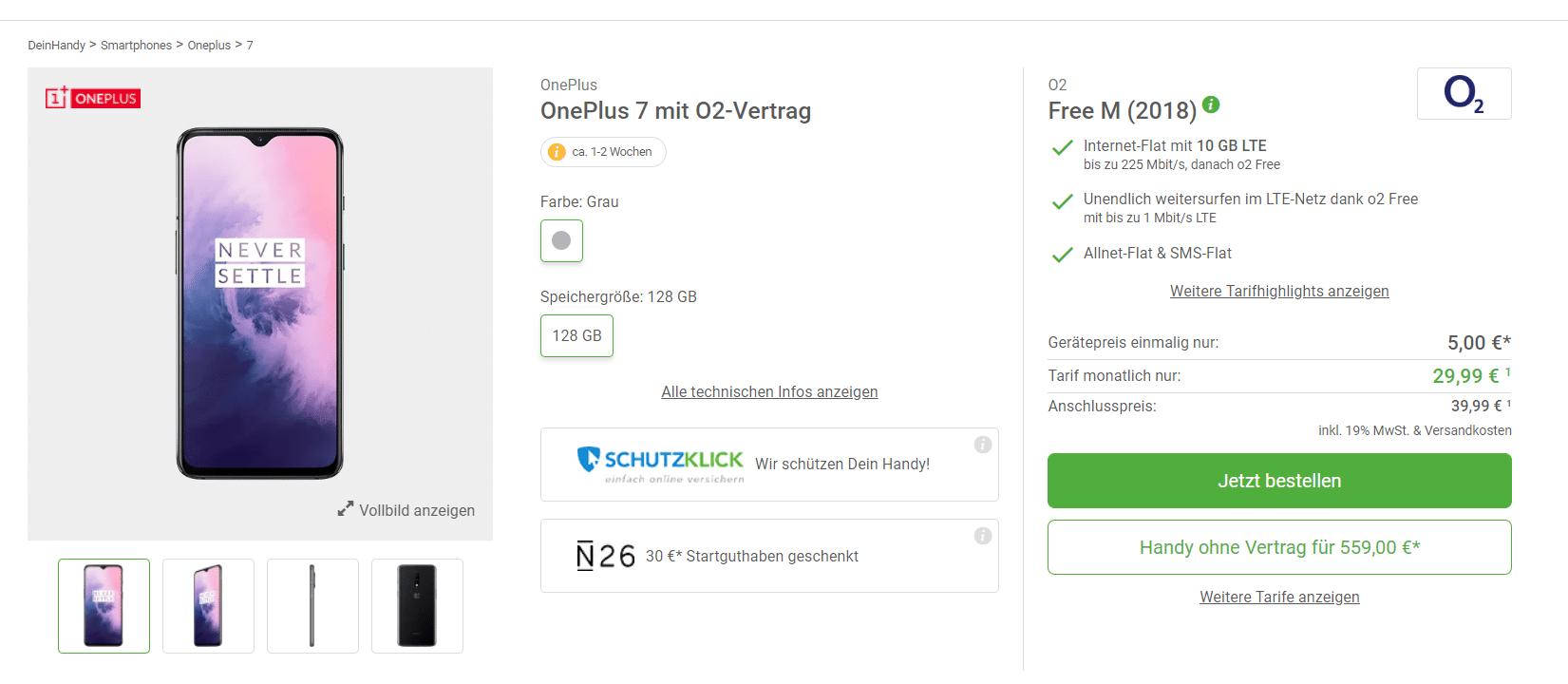Choose Handy ohne Vertrag für 559,00 €
Image resolution: width=1568 pixels, height=684 pixels.
[x=1279, y=547]
